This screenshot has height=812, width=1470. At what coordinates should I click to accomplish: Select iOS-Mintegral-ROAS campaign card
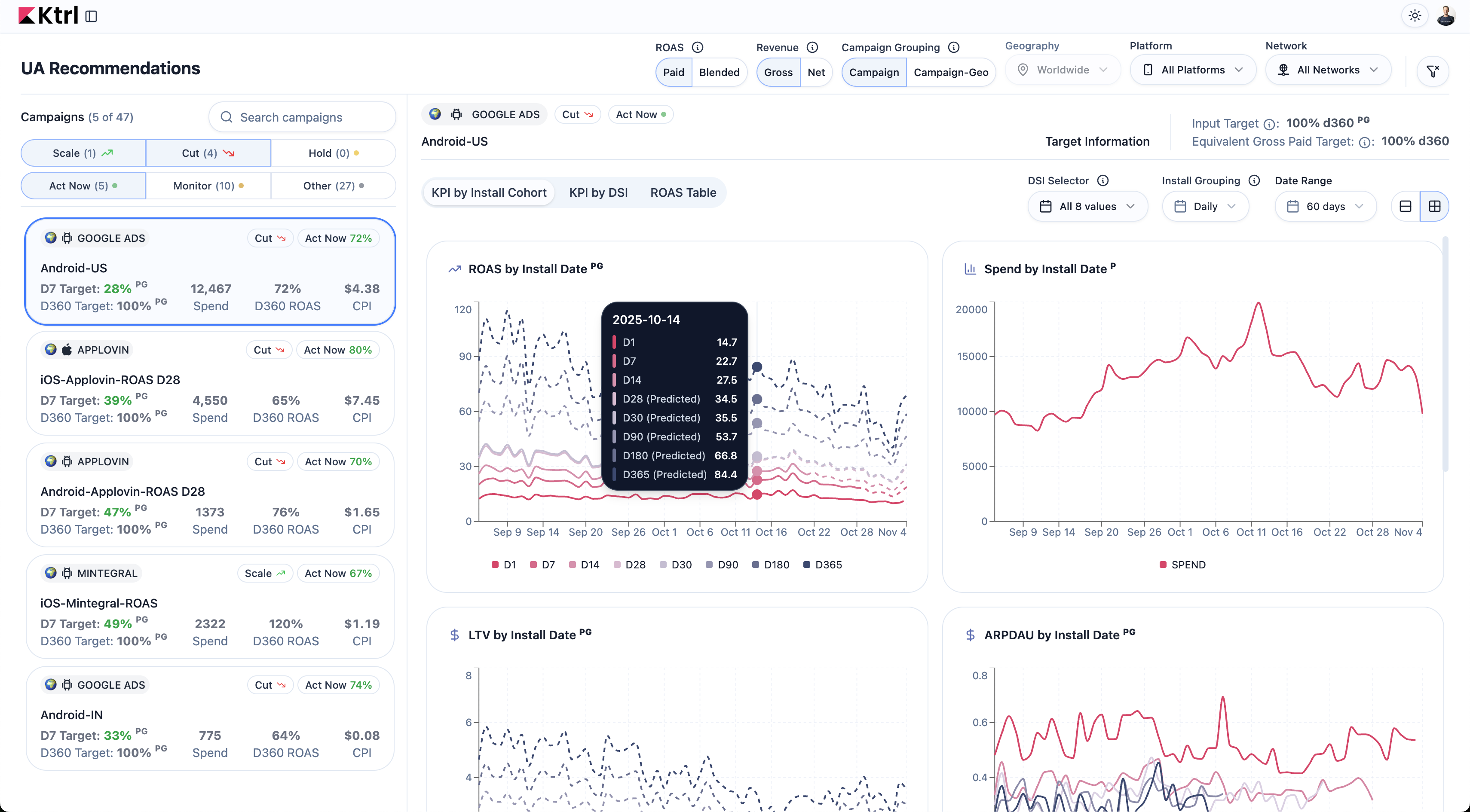(x=210, y=606)
